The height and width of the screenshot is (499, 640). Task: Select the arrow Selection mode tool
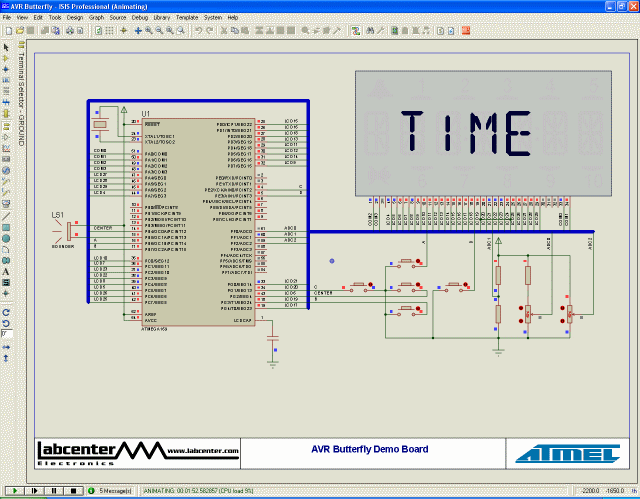click(6, 47)
